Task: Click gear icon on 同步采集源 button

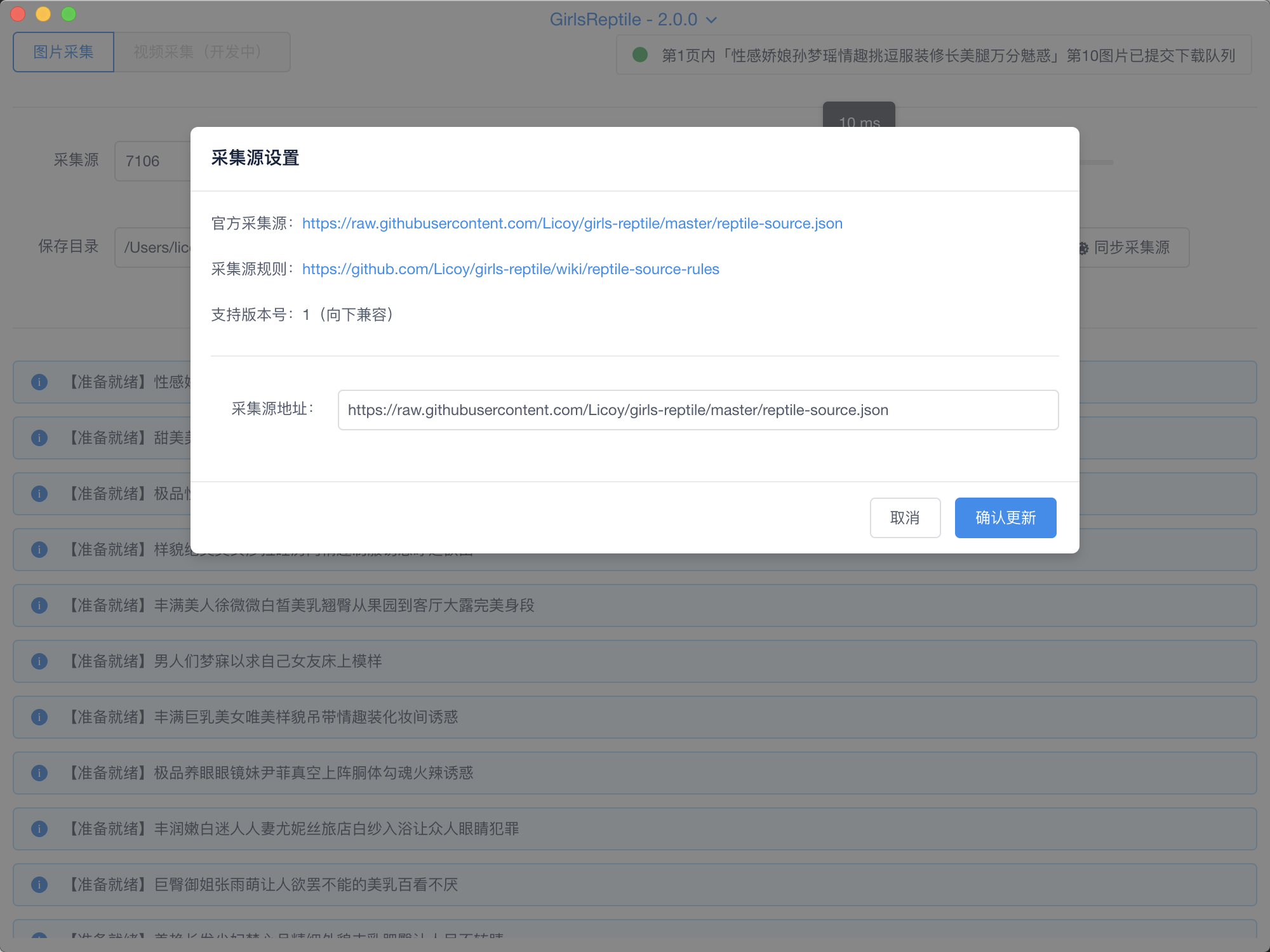Action: click(x=1083, y=248)
